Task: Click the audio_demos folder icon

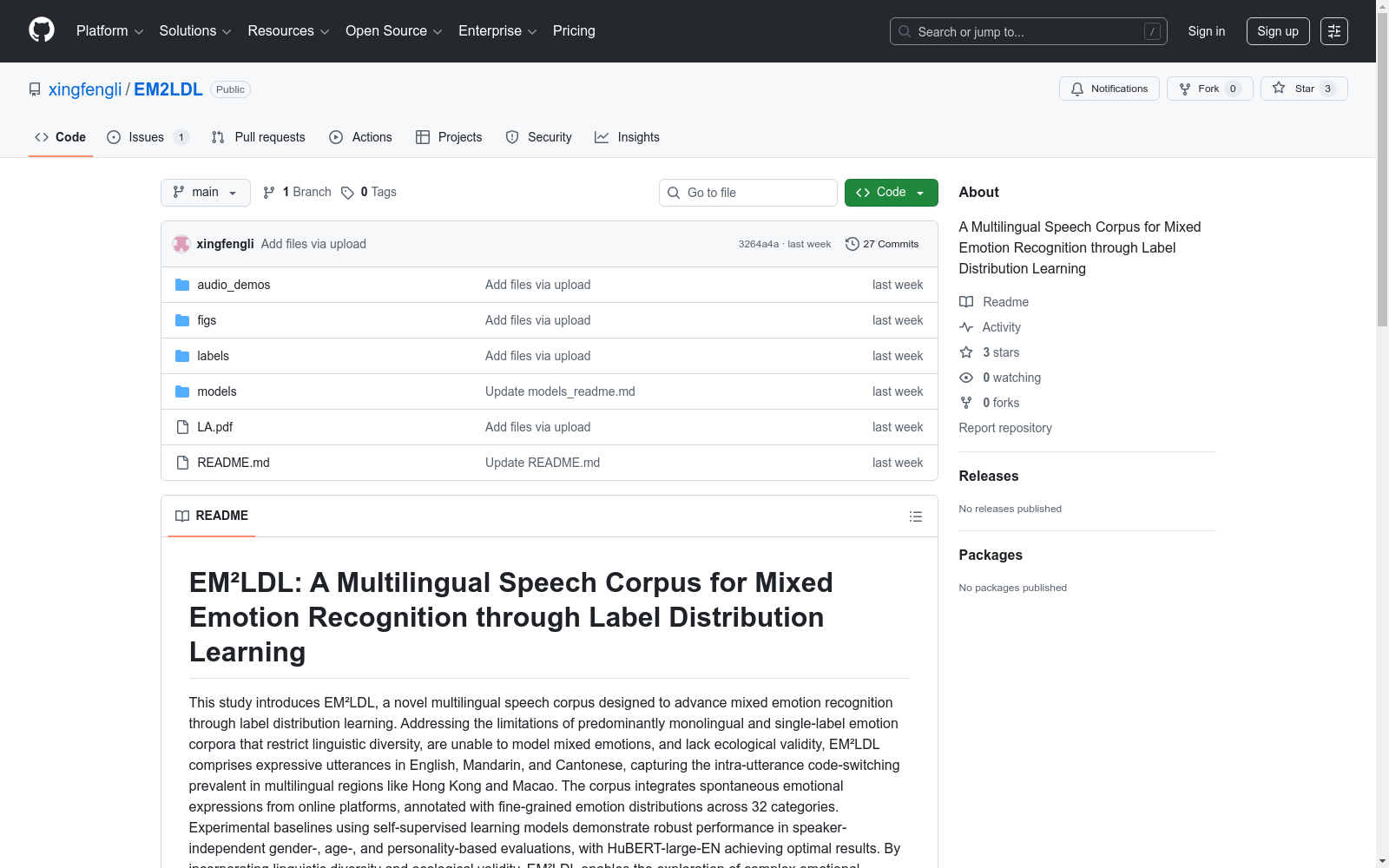Action: (182, 285)
